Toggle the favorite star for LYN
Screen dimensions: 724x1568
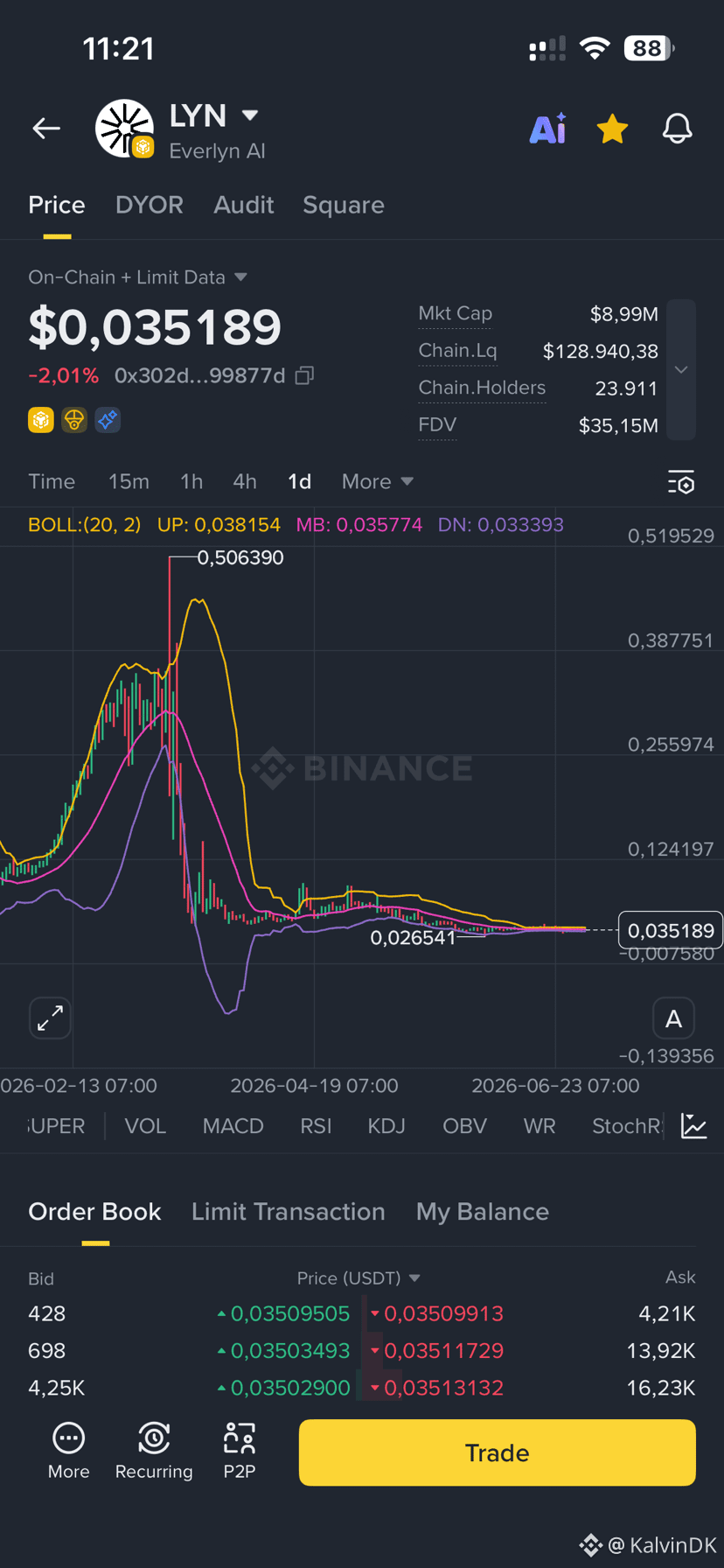click(x=612, y=129)
